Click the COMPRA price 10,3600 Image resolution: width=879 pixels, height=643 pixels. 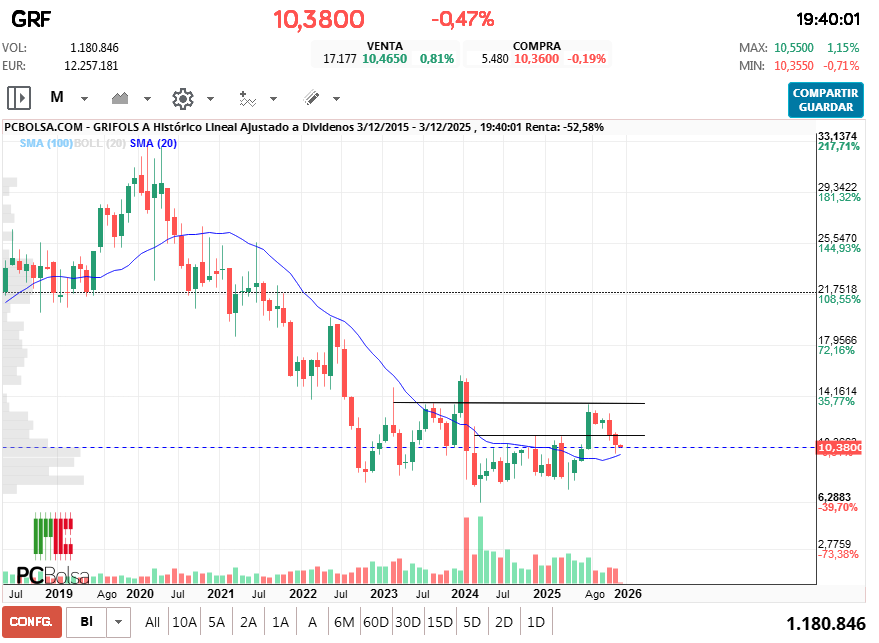pyautogui.click(x=536, y=59)
